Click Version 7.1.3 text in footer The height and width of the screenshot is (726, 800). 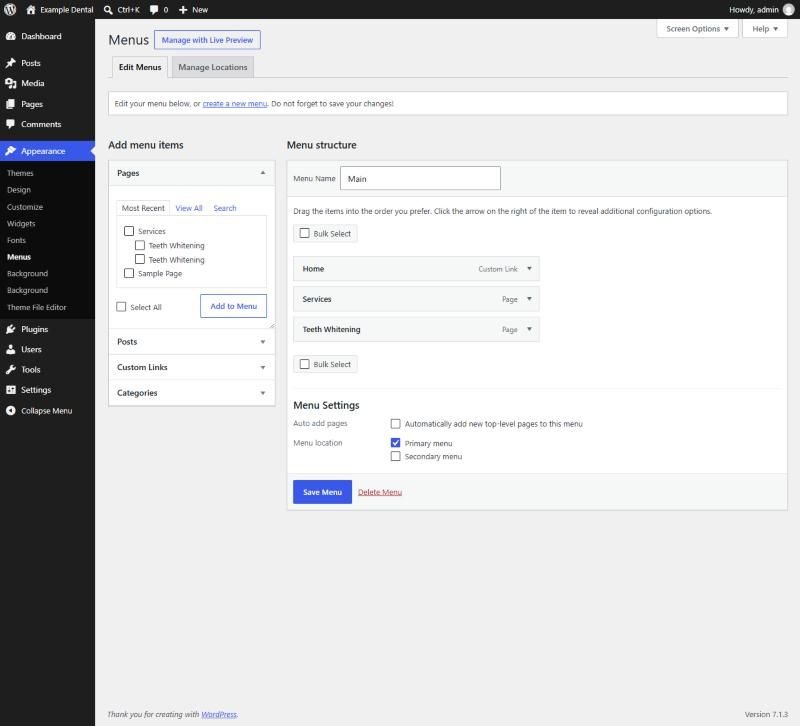(x=766, y=714)
